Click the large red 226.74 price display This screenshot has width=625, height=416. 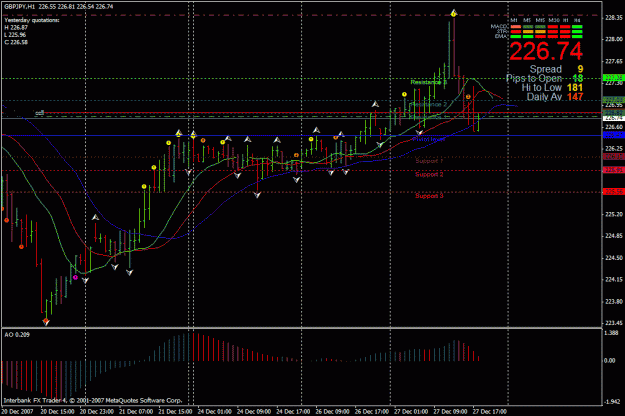[x=546, y=51]
